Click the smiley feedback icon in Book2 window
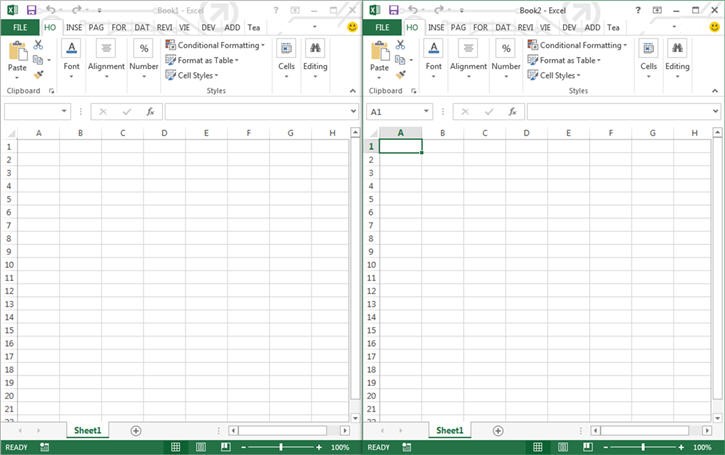 714,27
